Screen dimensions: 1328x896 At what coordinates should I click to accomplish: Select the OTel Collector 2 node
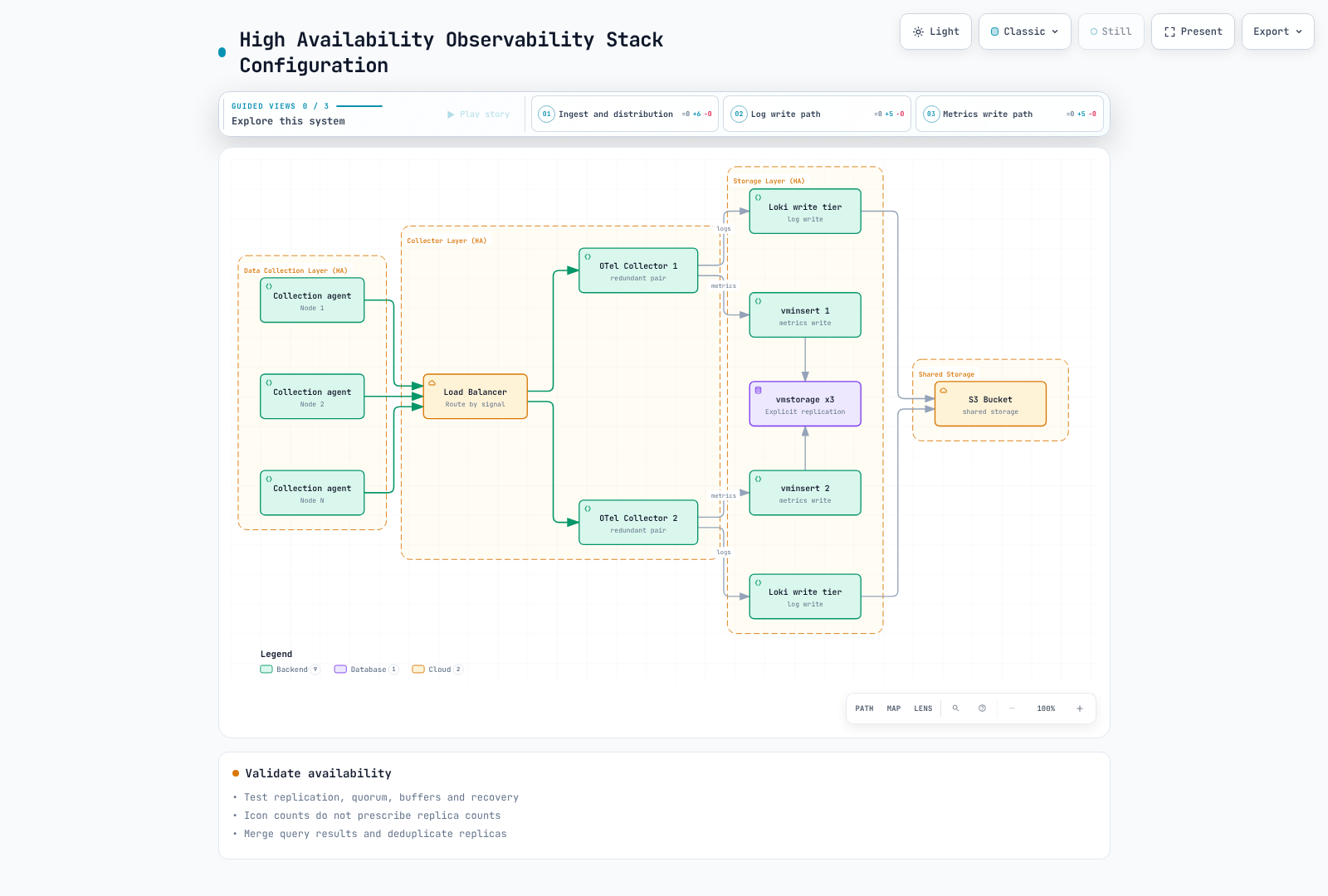point(638,523)
